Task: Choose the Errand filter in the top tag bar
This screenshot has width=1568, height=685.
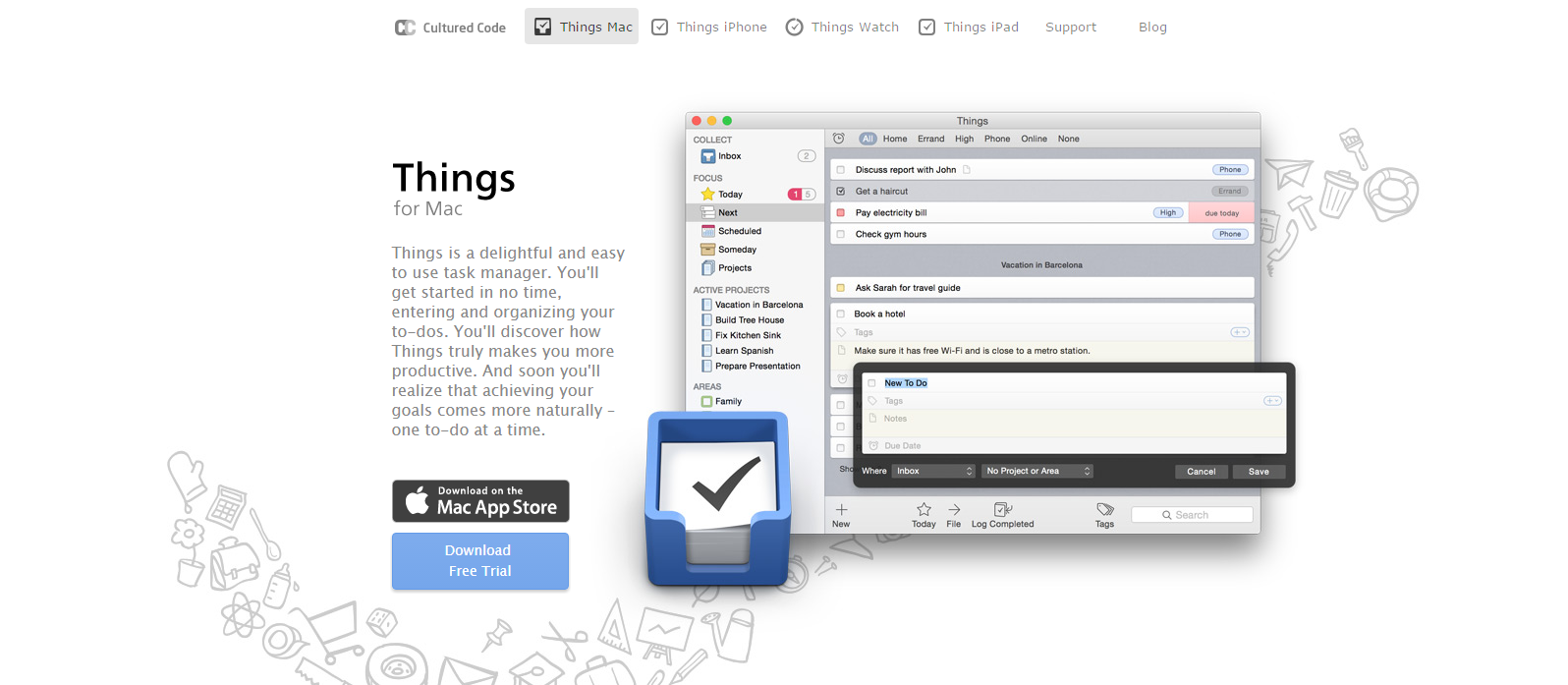Action: (x=931, y=139)
